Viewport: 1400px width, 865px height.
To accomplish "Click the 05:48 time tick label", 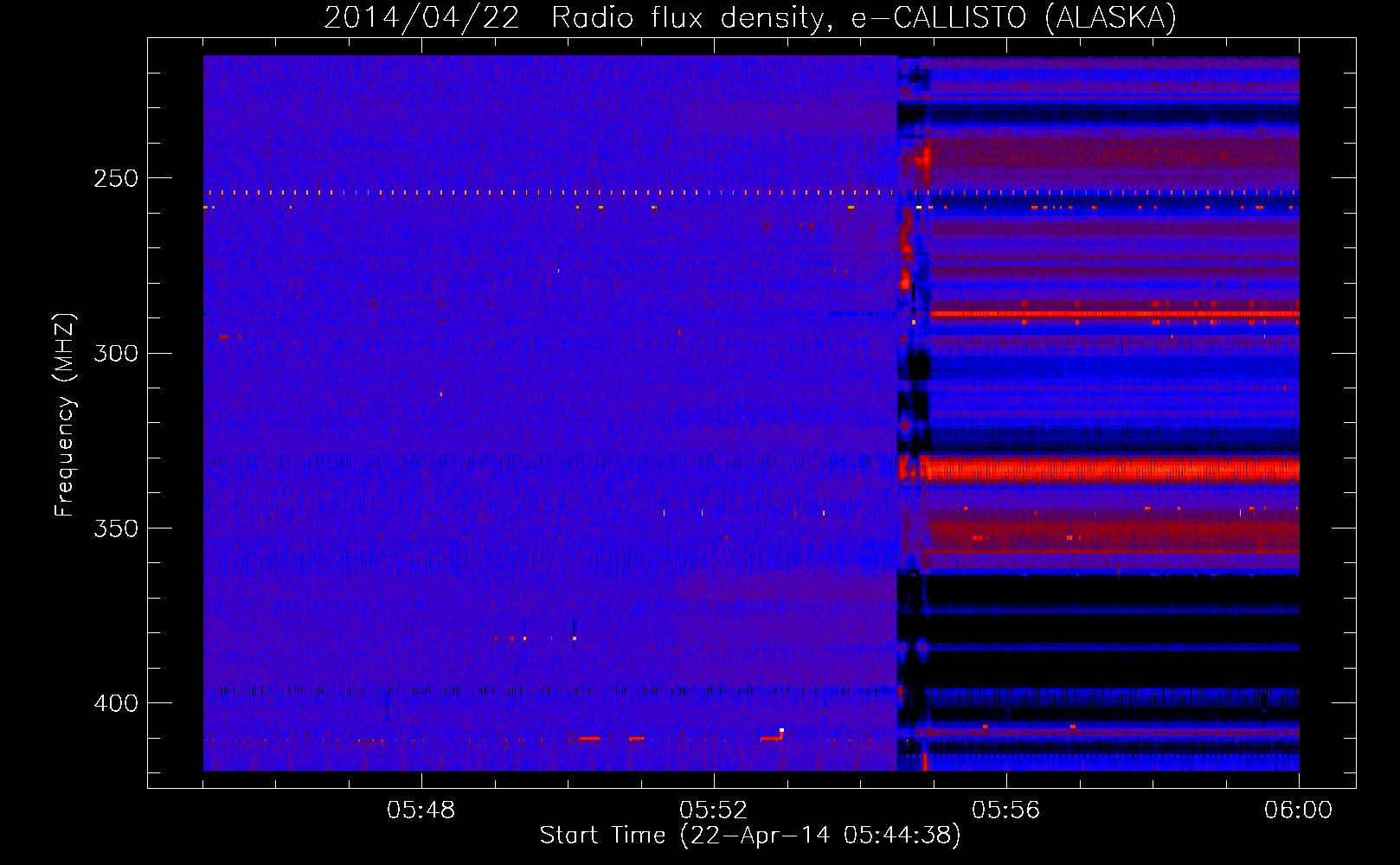I will (421, 811).
